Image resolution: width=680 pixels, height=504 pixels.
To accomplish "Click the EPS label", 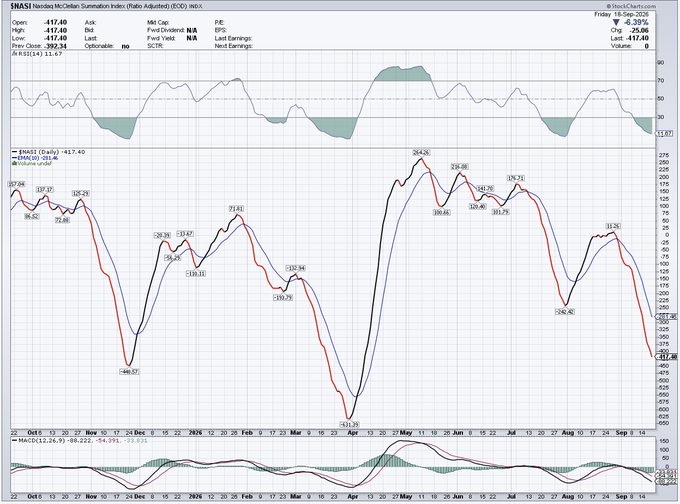I will [x=221, y=30].
